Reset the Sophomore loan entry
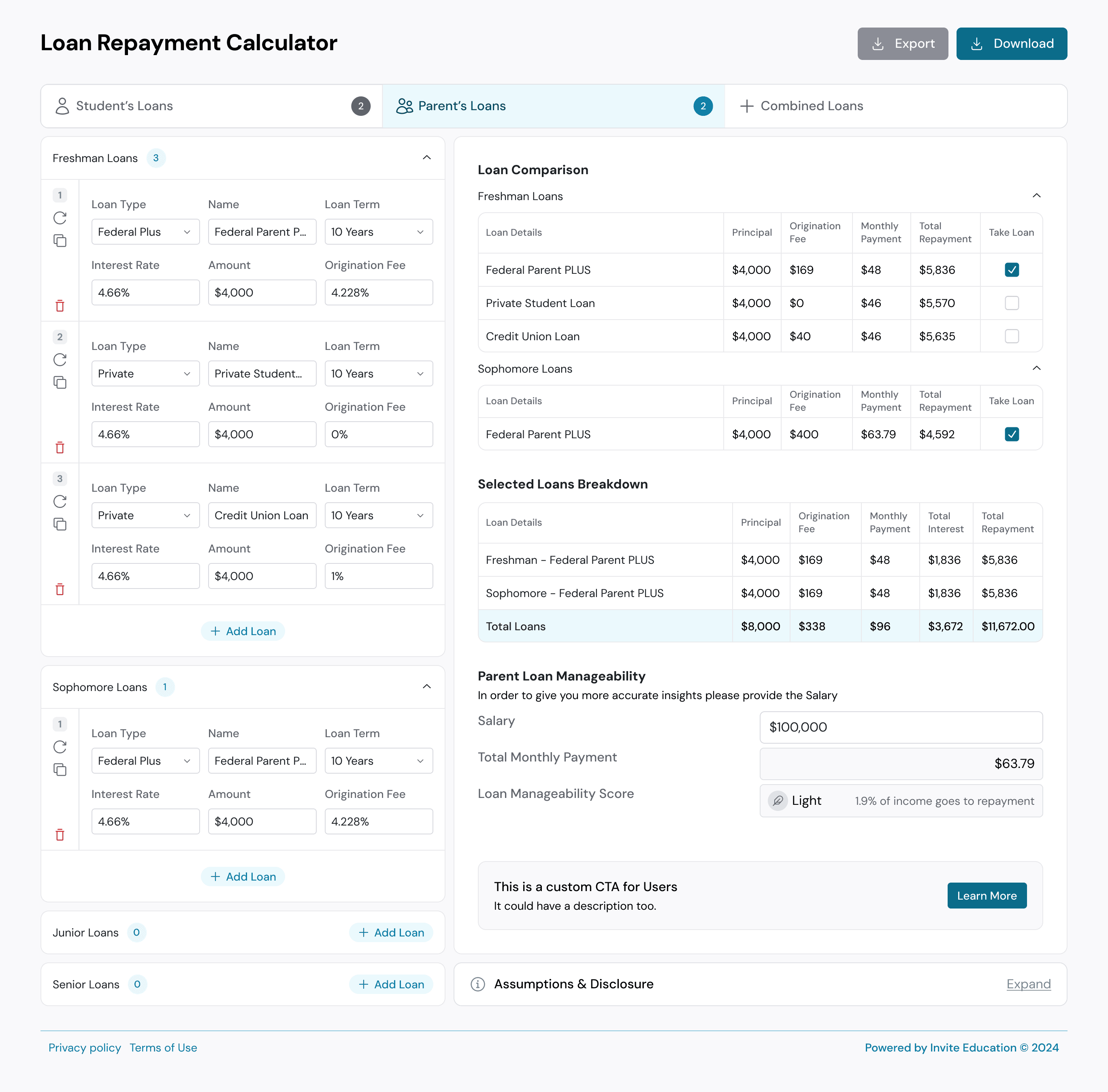Screen dimensions: 1108x1092 60,747
